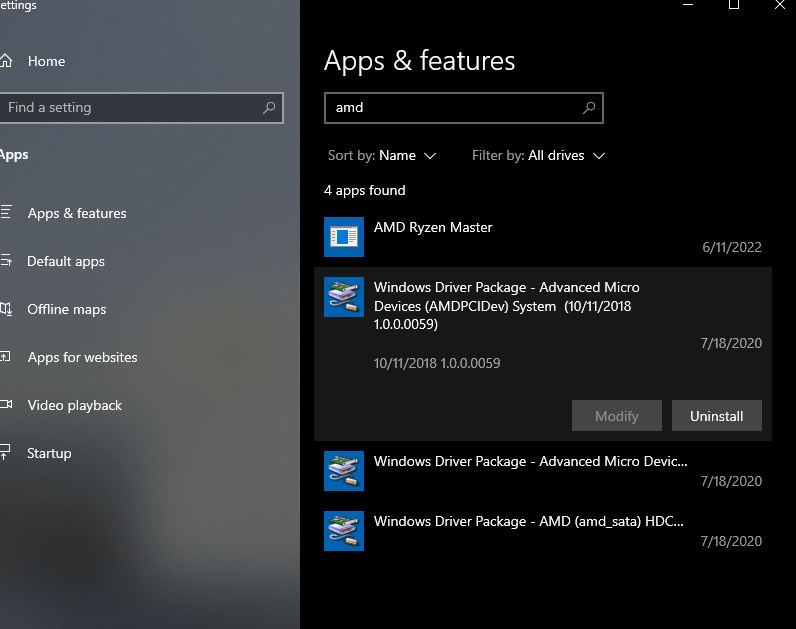796x629 pixels.
Task: Open Apps & features in sidebar
Action: (76, 213)
